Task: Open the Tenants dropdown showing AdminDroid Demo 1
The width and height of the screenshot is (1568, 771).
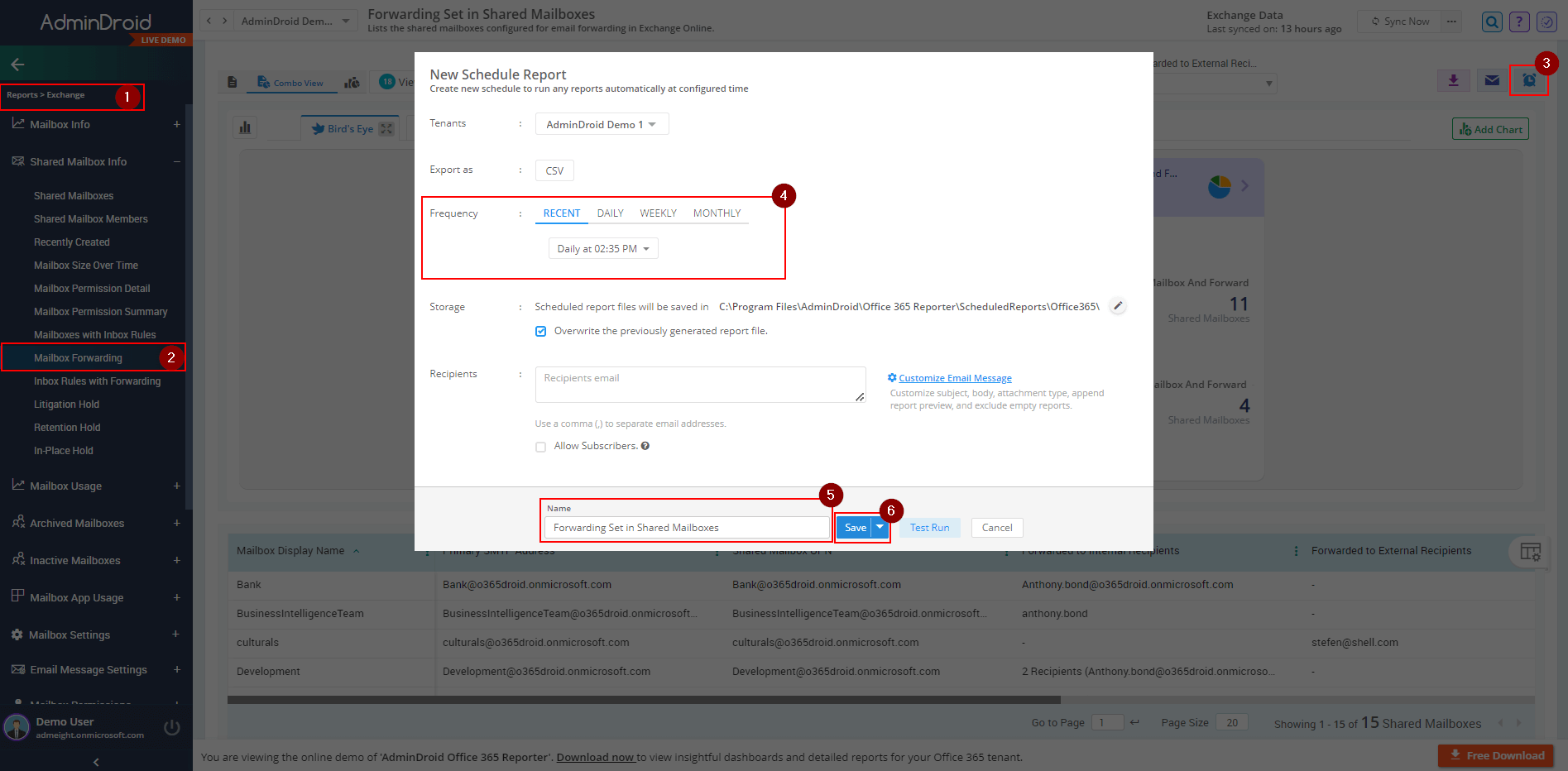Action: coord(602,123)
